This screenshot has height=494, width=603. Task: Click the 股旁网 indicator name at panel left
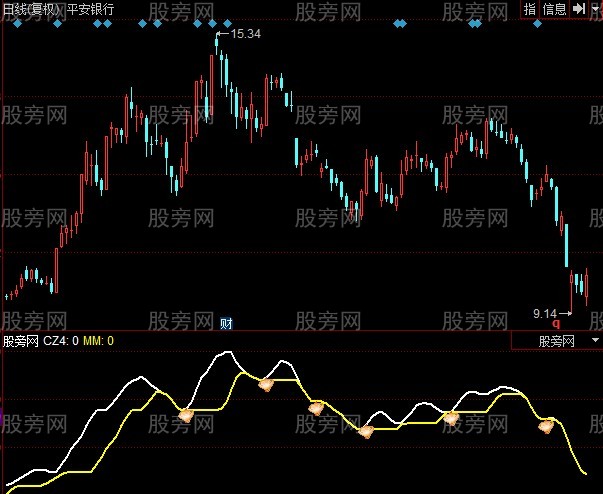coord(20,341)
